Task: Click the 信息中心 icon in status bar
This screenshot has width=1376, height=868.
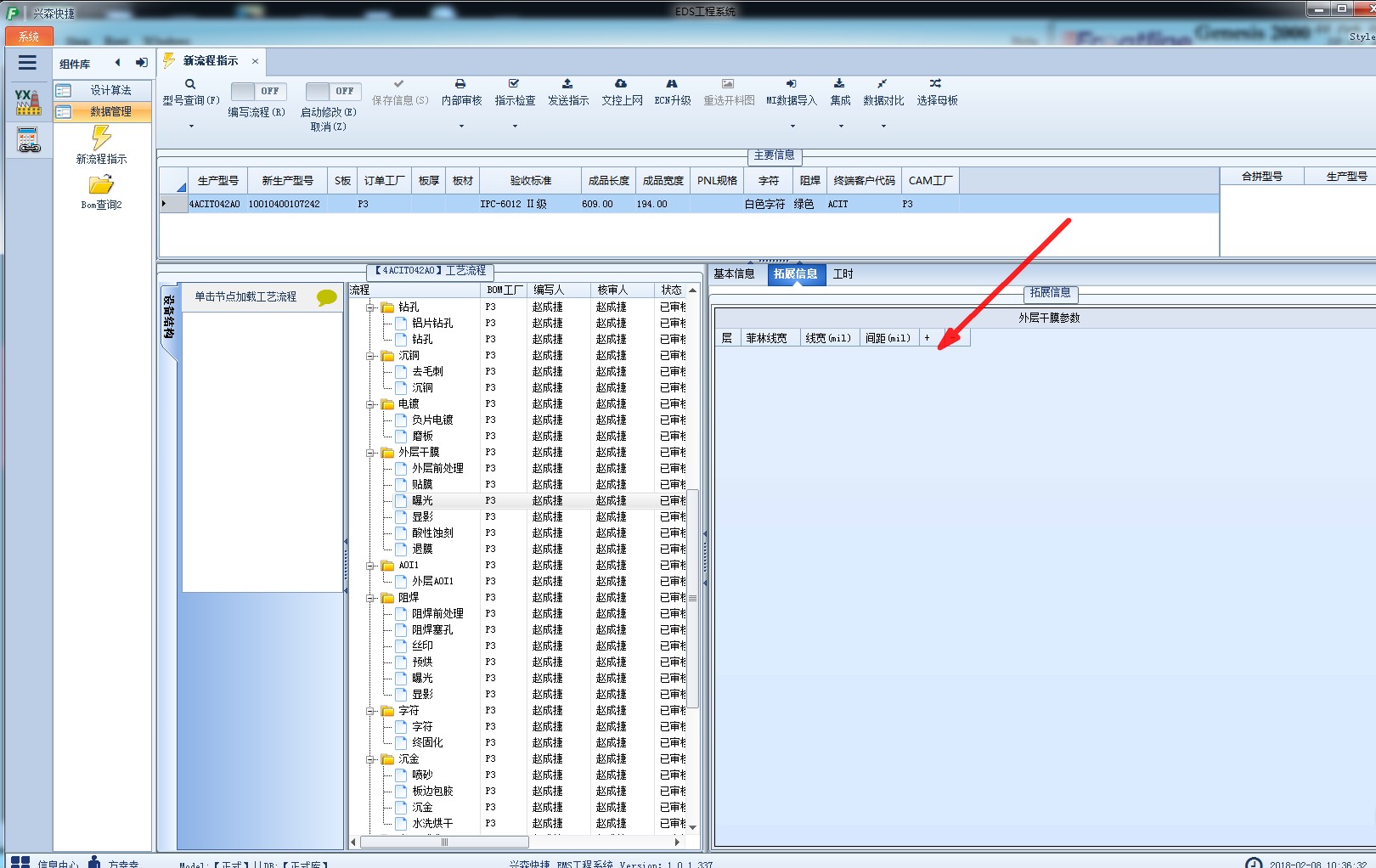Action: (x=20, y=862)
